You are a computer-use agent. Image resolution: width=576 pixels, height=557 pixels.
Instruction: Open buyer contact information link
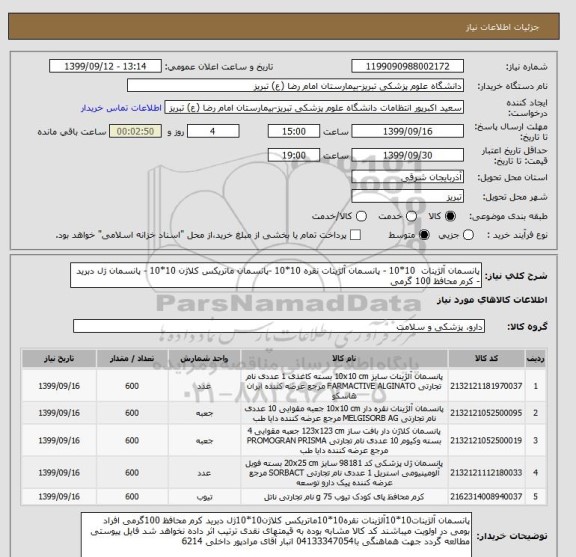pos(121,108)
